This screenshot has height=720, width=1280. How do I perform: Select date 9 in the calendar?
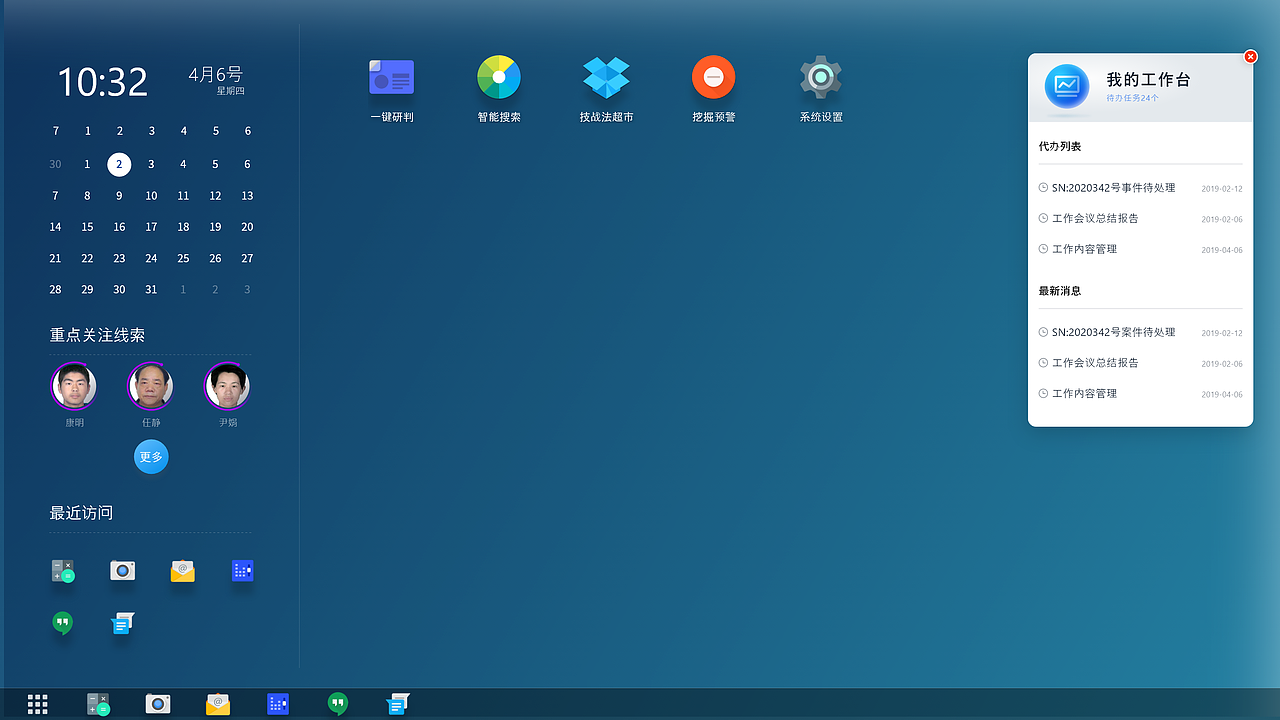119,196
